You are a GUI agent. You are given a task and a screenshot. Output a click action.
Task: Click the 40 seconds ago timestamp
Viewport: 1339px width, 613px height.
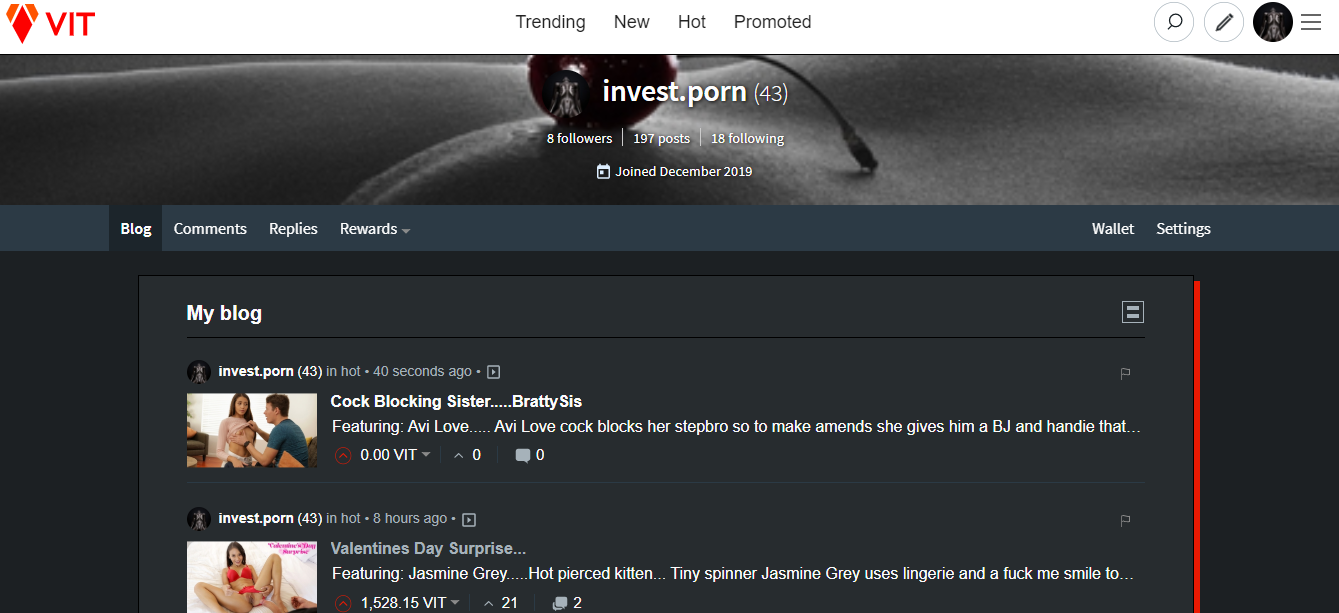pyautogui.click(x=422, y=371)
